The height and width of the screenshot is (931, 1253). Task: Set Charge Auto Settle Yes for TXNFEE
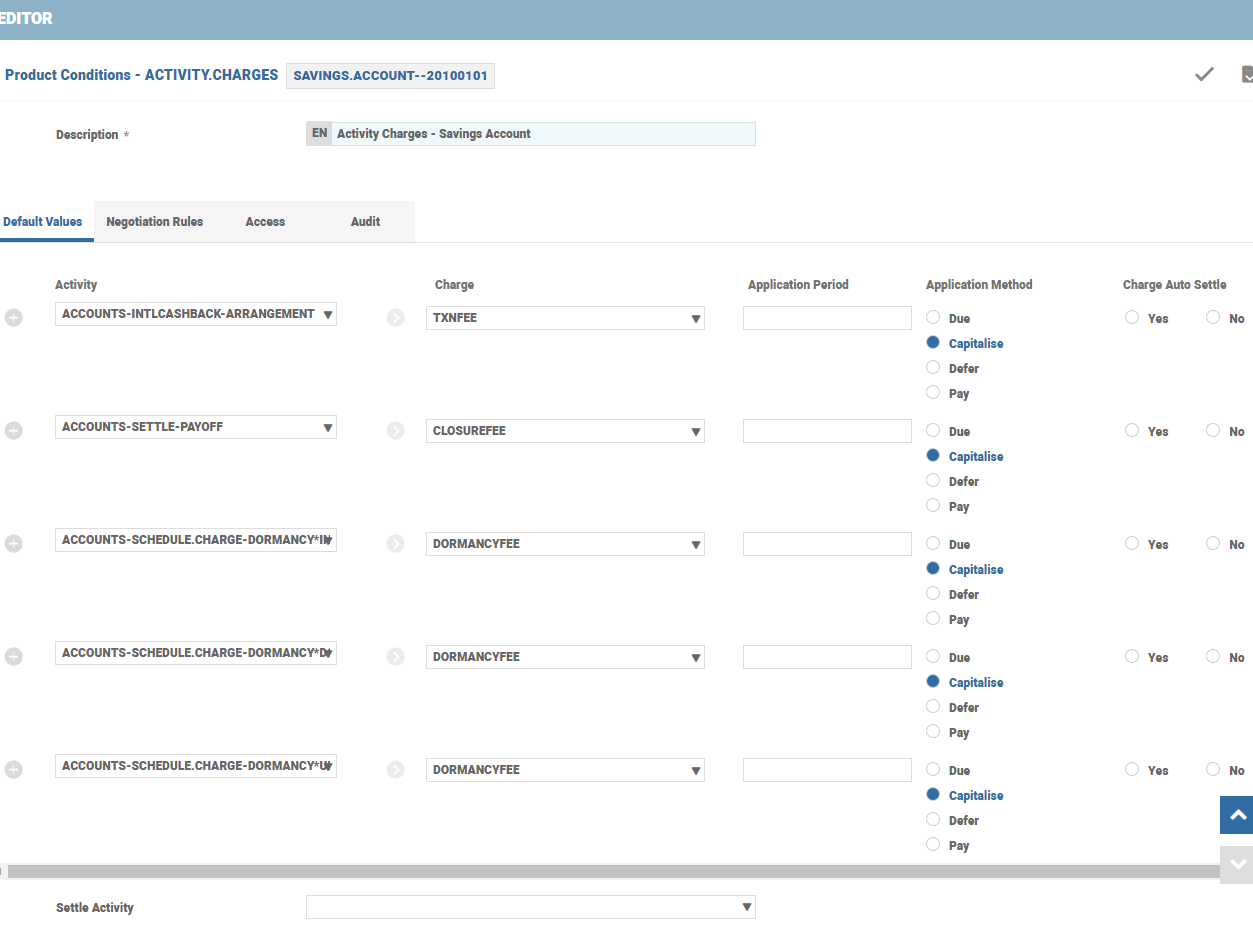click(1132, 318)
